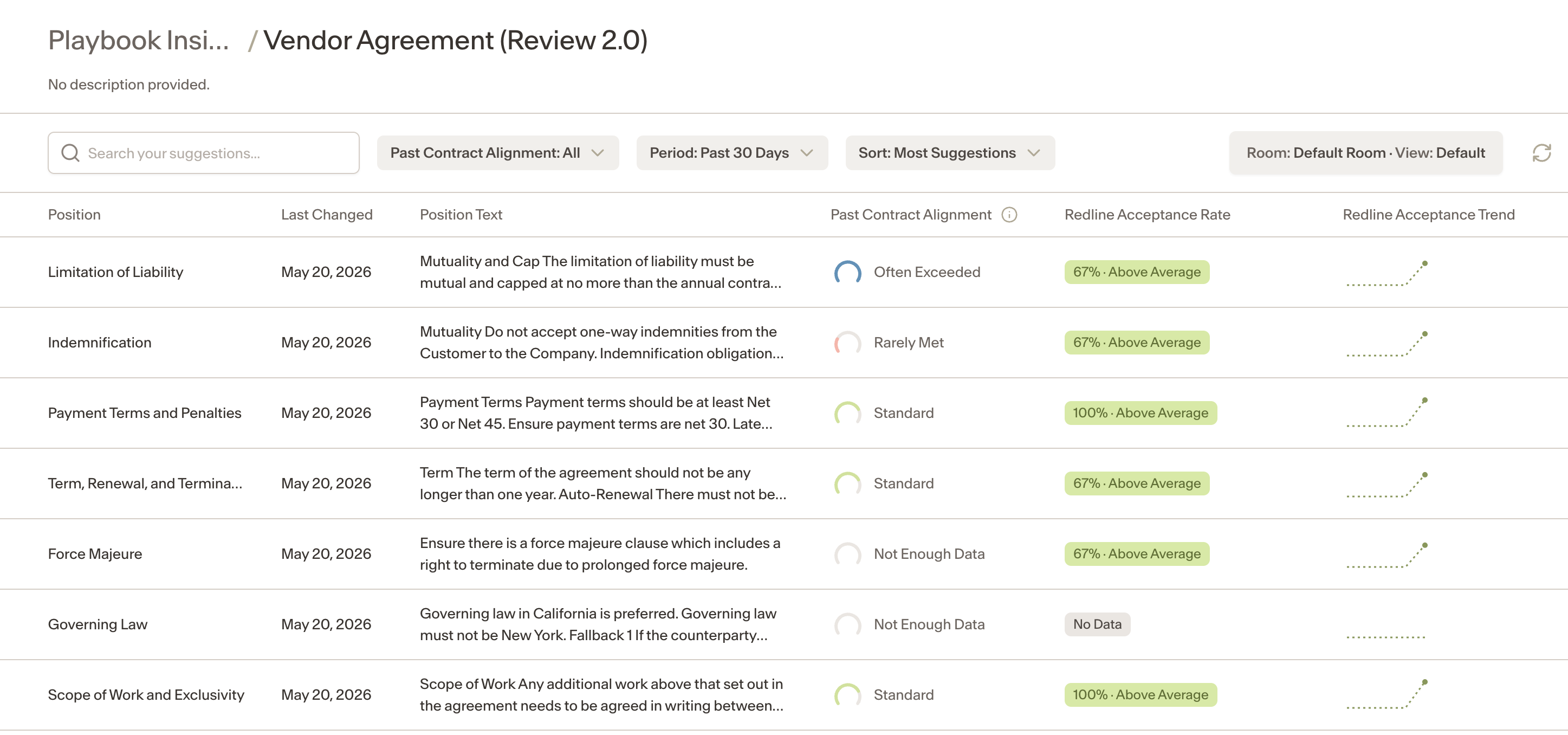Open Scope of Work and Exclusivity position
Viewport: 1568px width, 735px height.
(146, 695)
